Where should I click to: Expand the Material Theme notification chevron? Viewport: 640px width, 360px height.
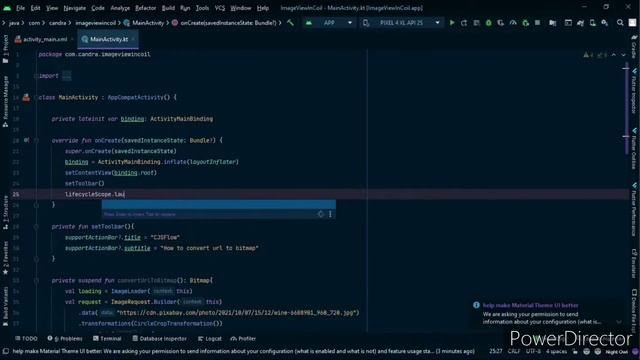click(x=619, y=322)
